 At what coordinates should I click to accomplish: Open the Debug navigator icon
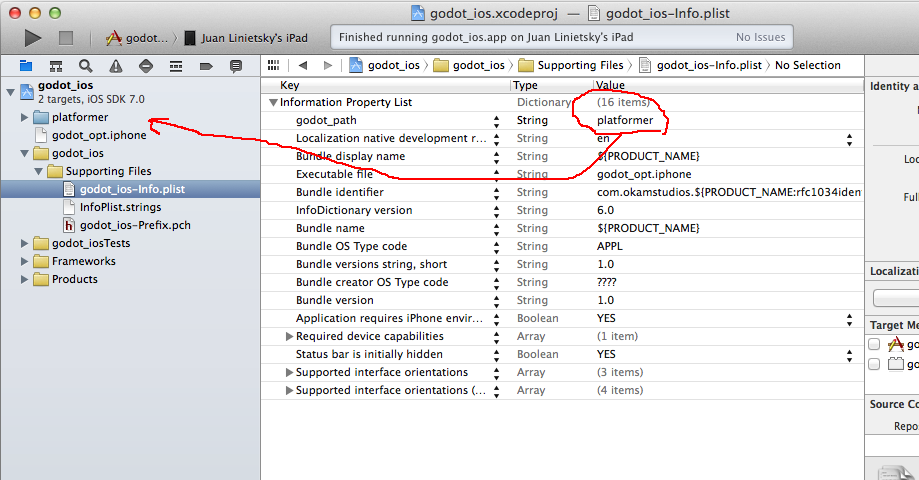(176, 66)
